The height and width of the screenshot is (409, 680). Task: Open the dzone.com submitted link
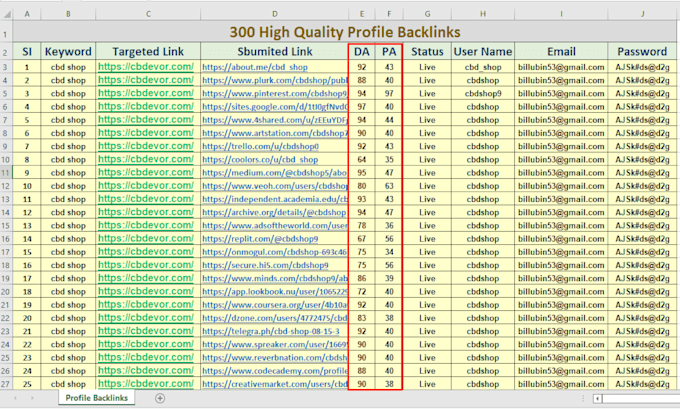[275, 318]
